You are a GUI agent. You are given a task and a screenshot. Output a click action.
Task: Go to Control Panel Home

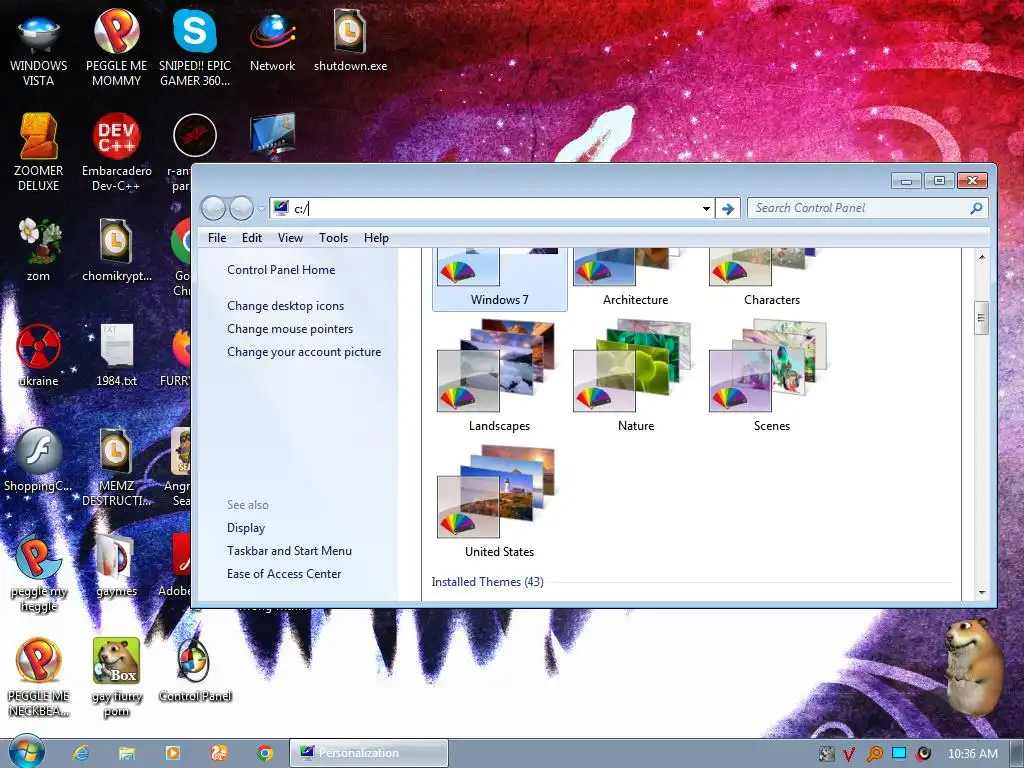click(x=281, y=270)
